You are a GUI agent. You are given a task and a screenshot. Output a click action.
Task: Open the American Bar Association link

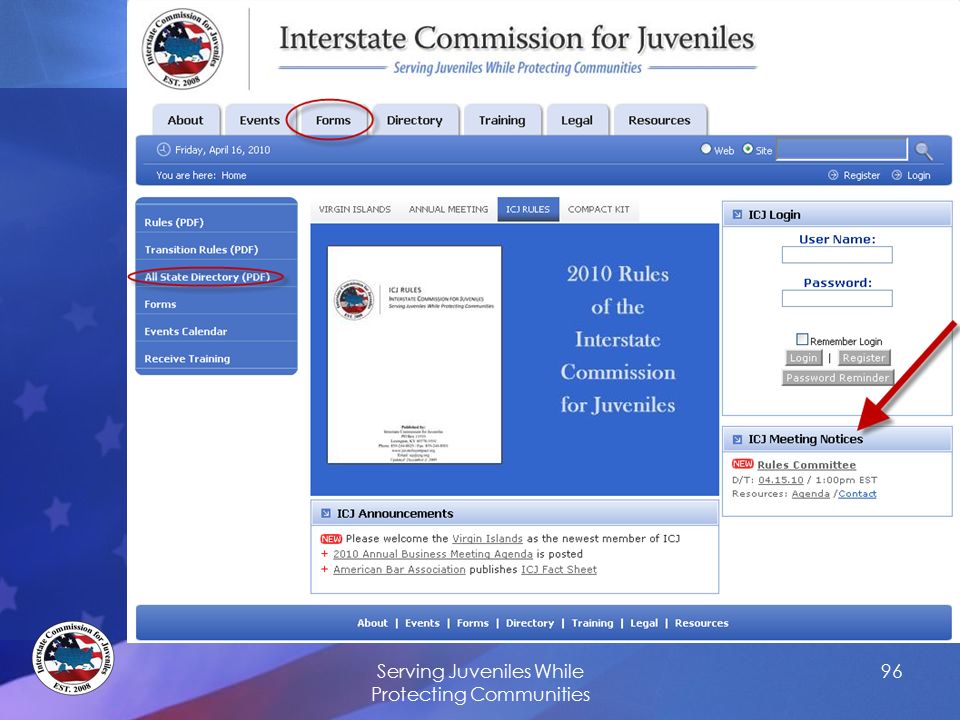pyautogui.click(x=399, y=569)
